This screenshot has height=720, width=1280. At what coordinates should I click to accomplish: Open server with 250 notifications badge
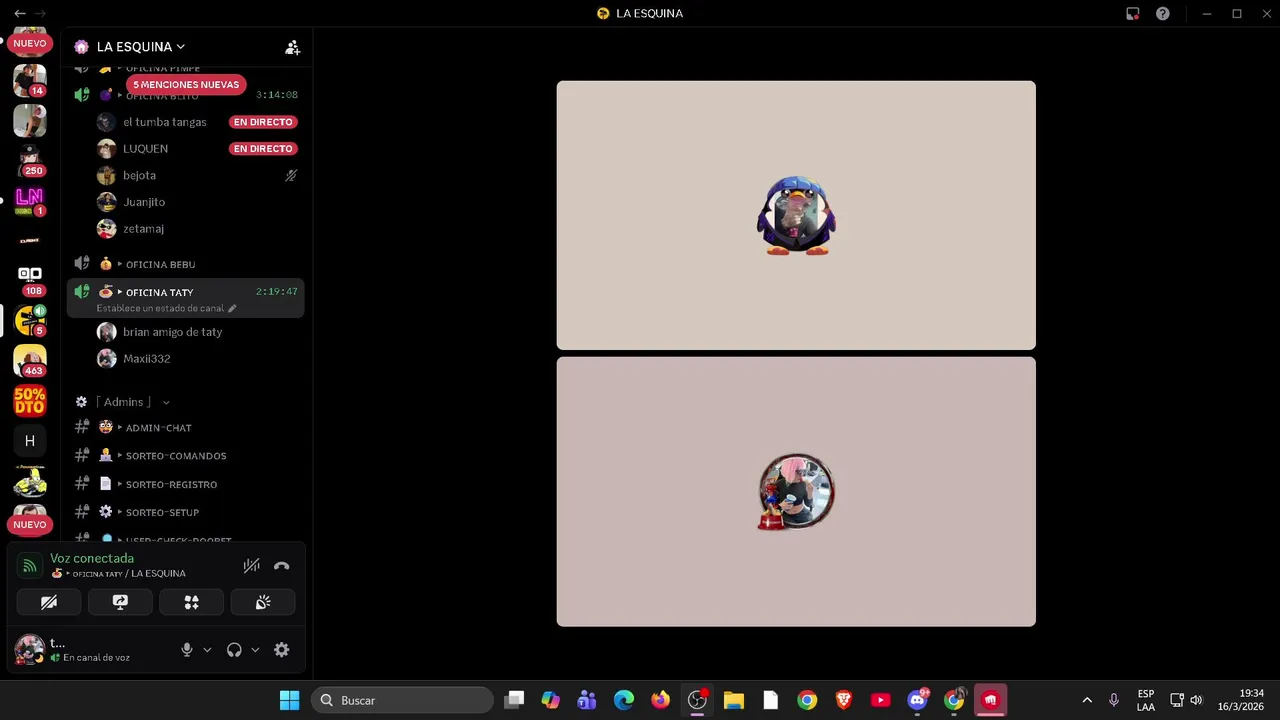(30, 160)
